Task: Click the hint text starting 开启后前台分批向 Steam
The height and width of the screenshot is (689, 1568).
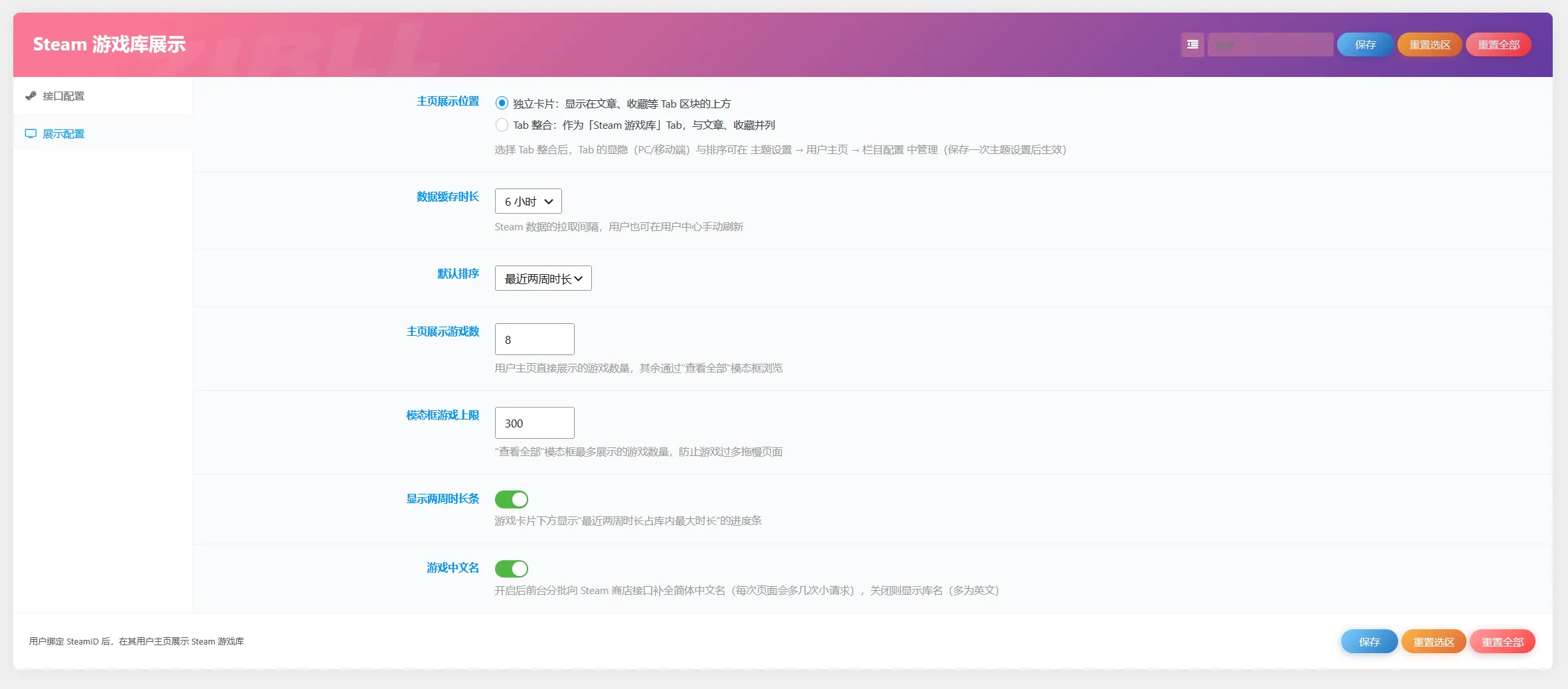Action: (x=747, y=591)
